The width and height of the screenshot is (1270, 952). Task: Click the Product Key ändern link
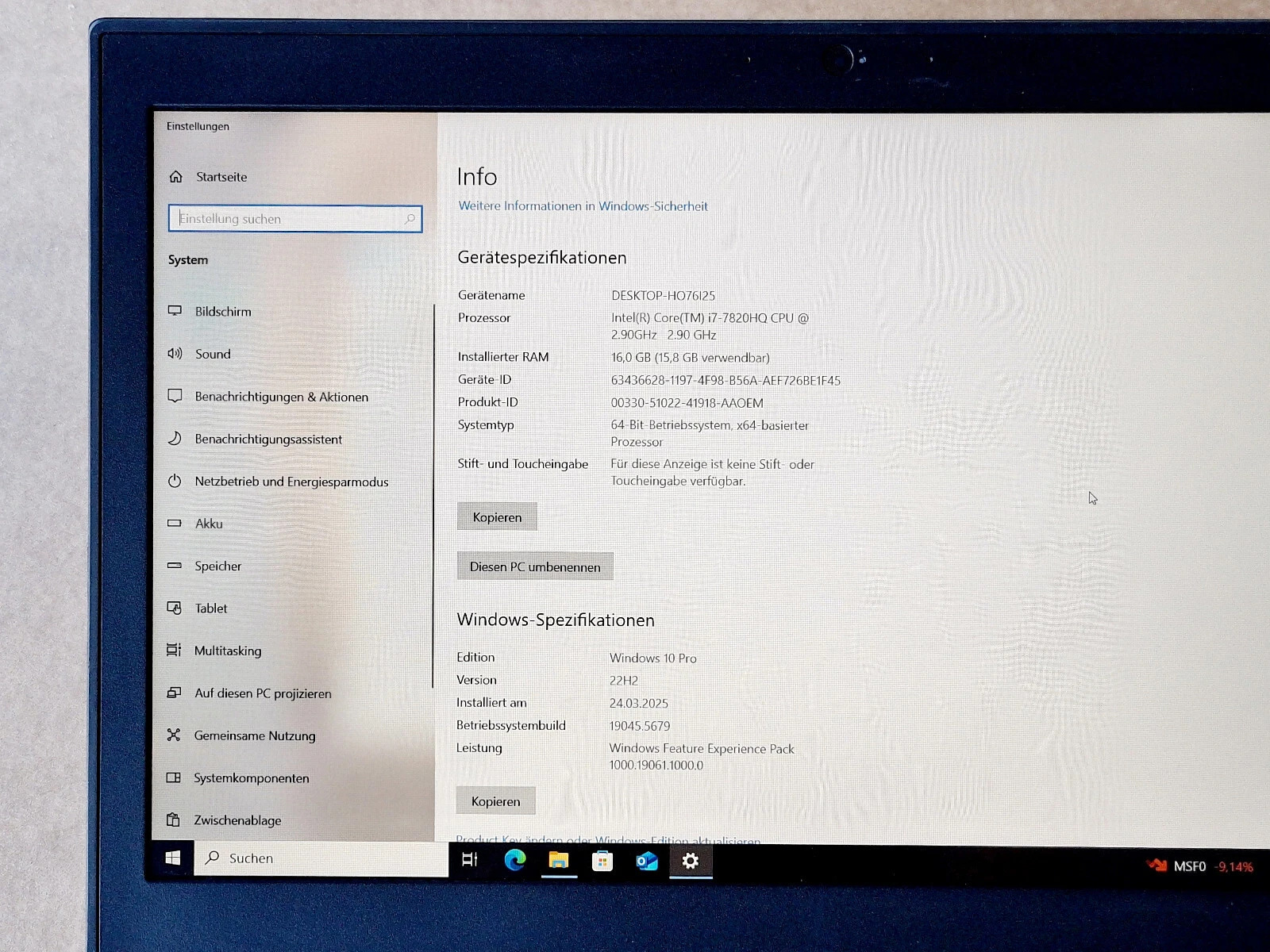(608, 839)
